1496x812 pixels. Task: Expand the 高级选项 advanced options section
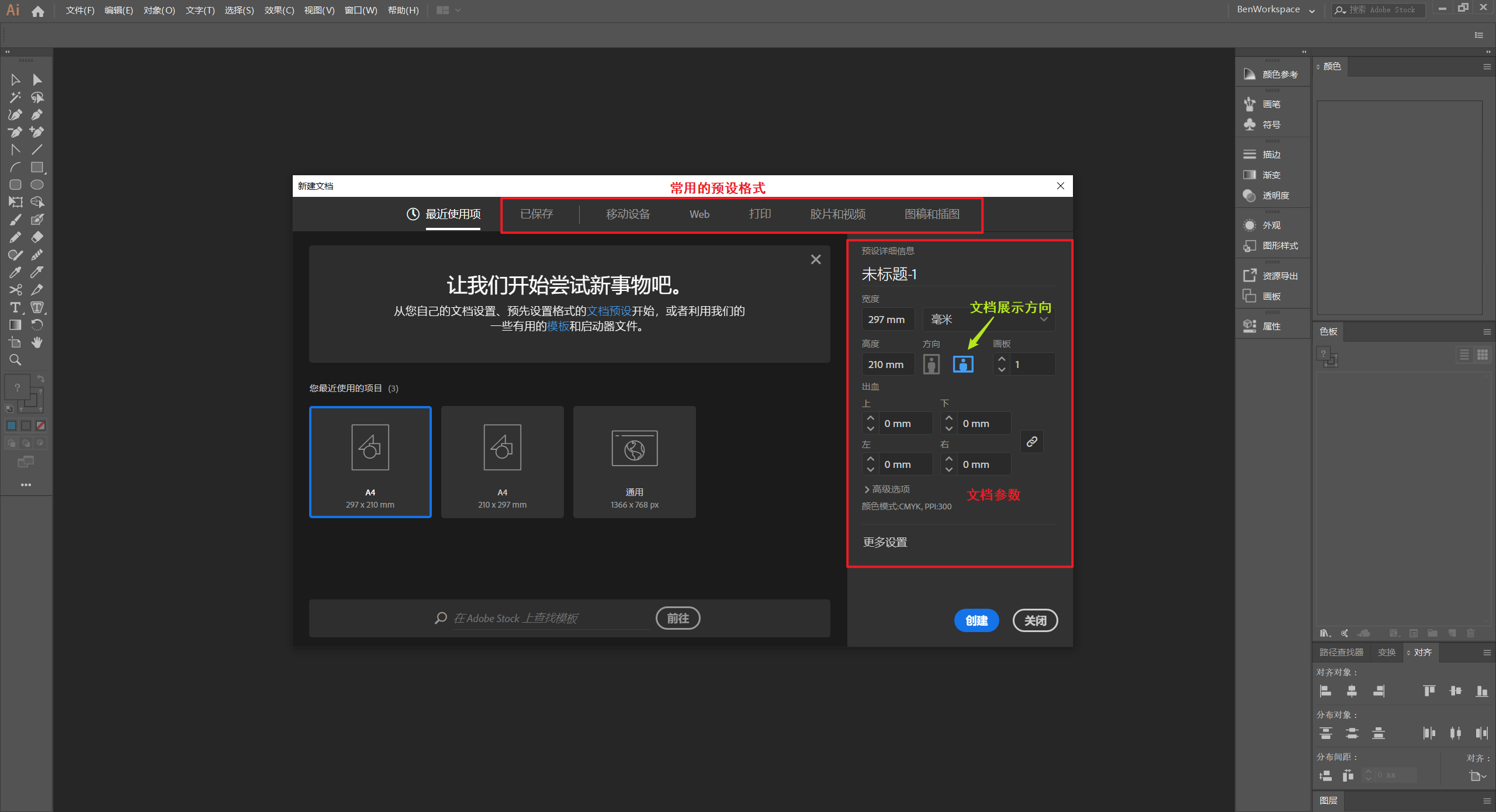point(886,489)
